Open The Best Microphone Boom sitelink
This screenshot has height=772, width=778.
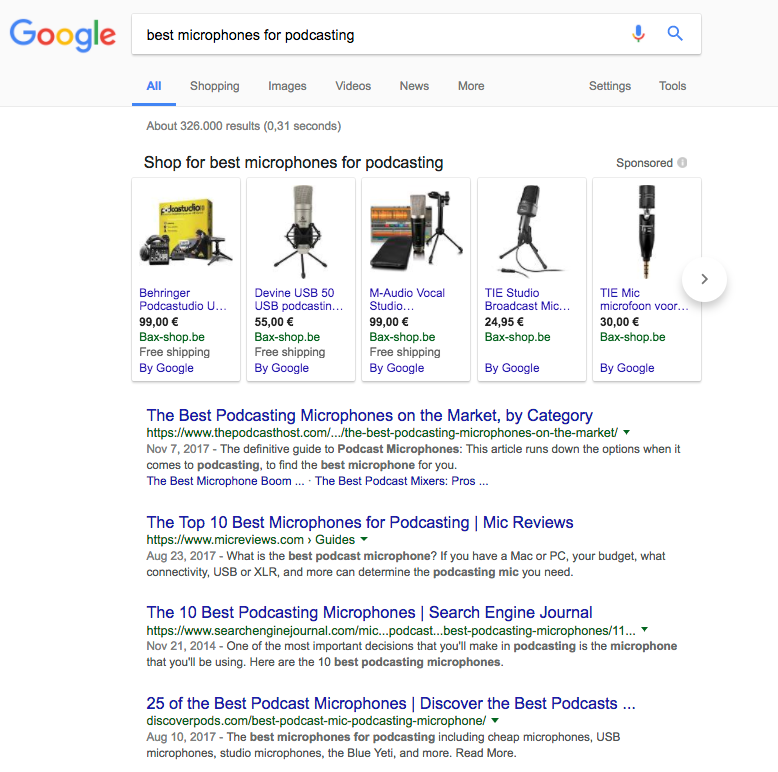coord(225,481)
